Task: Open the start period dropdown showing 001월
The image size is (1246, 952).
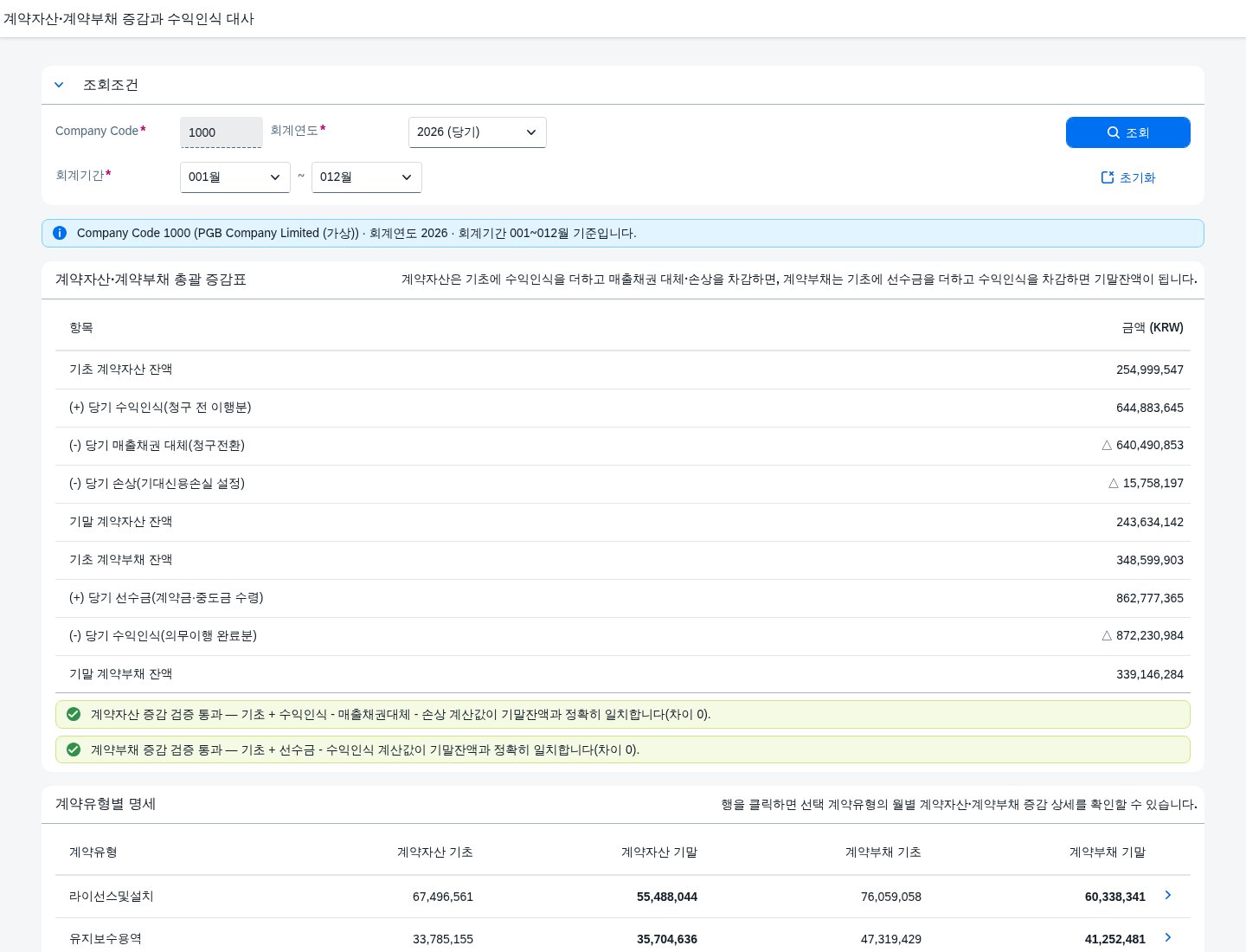Action: pos(235,177)
